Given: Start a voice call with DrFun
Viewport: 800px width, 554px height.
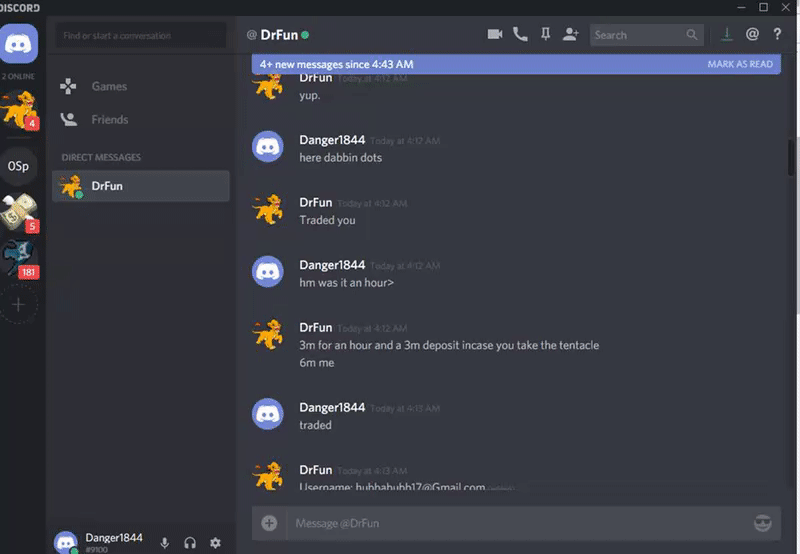Looking at the screenshot, I should click(520, 34).
